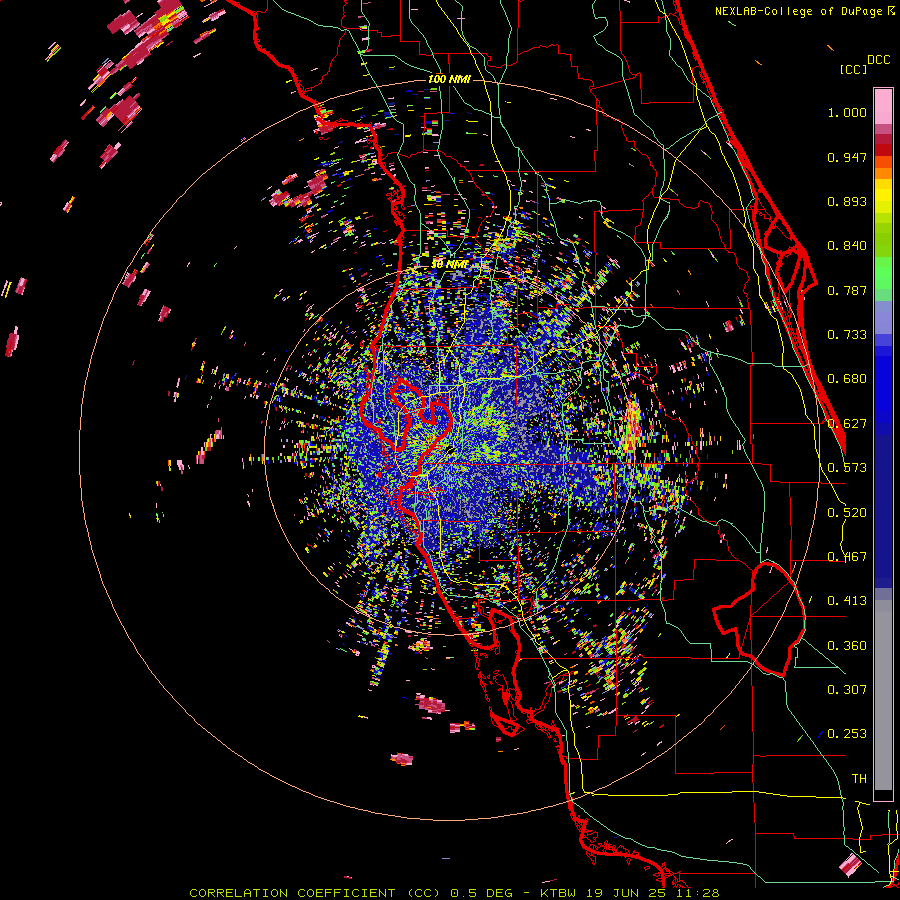Select the 0.733 scale value

tap(847, 335)
